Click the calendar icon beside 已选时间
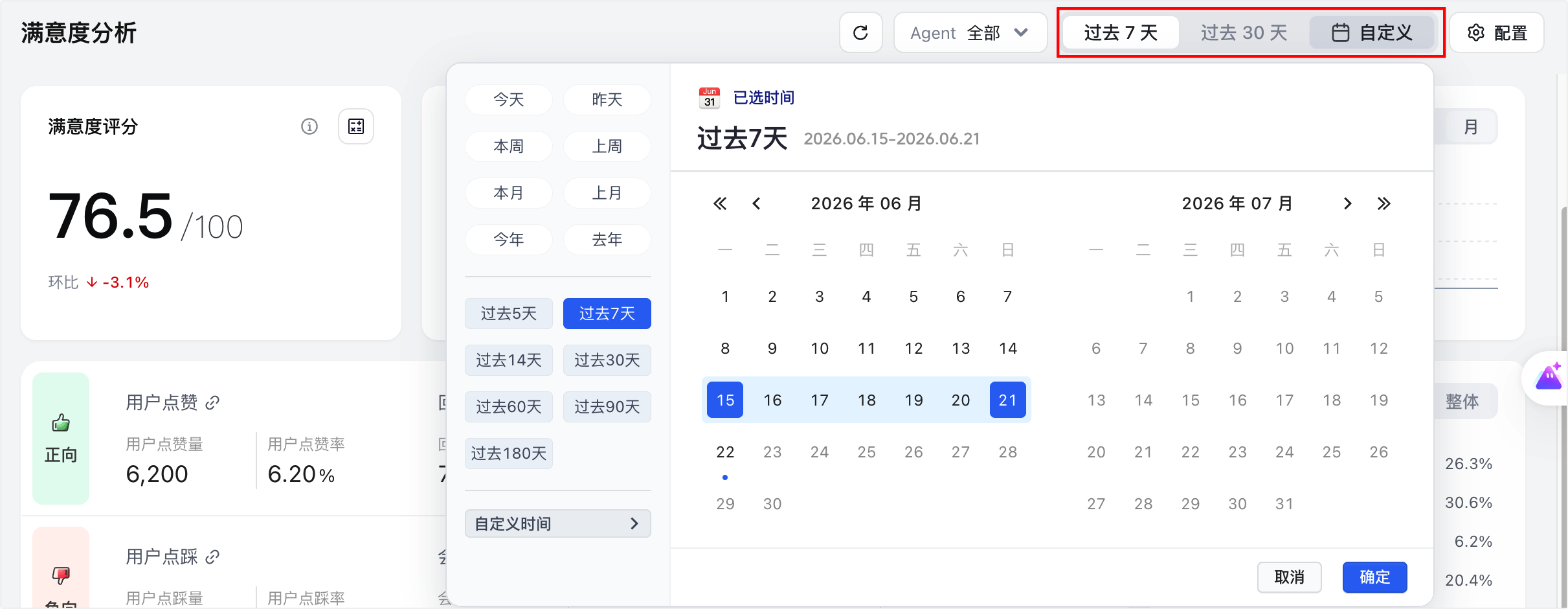The image size is (1568, 609). (710, 98)
